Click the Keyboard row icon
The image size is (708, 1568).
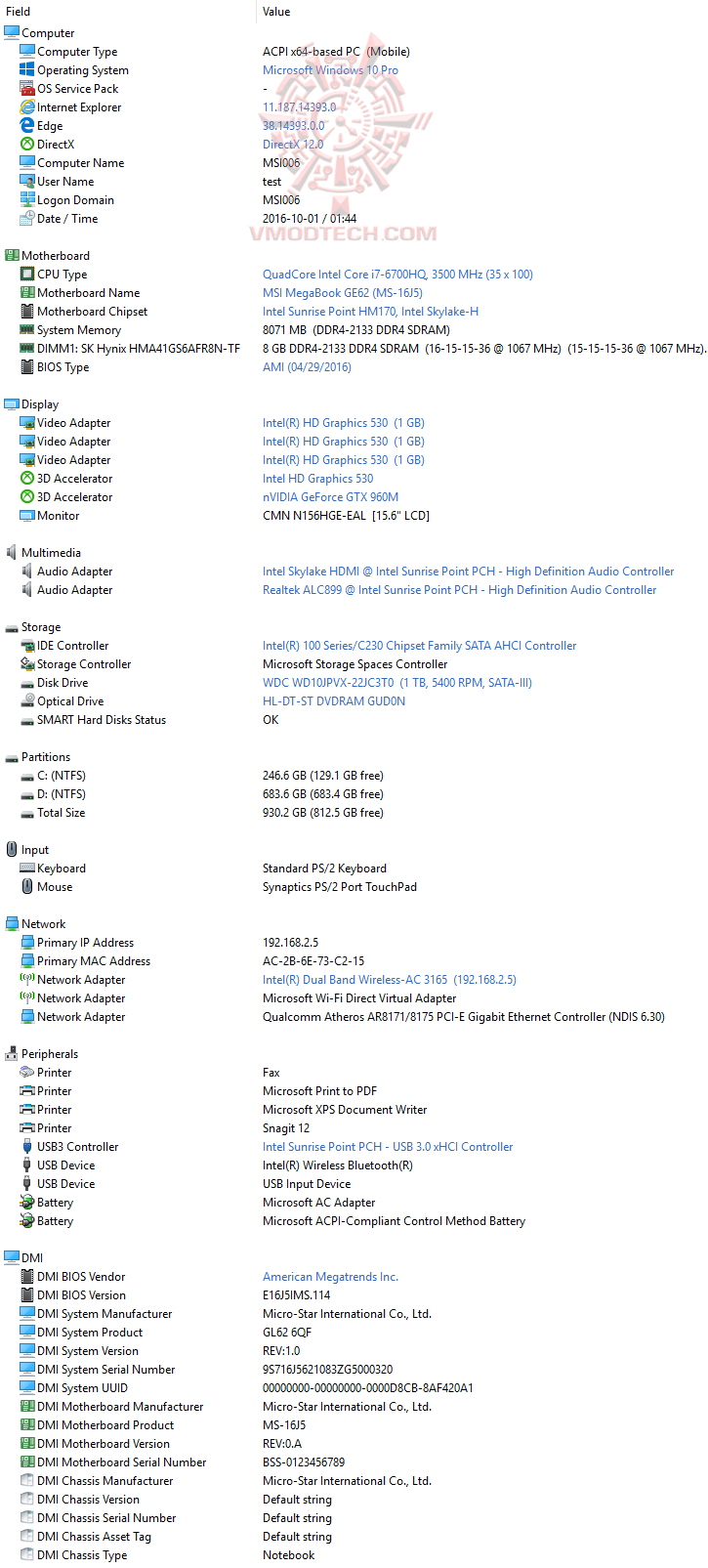(x=27, y=868)
